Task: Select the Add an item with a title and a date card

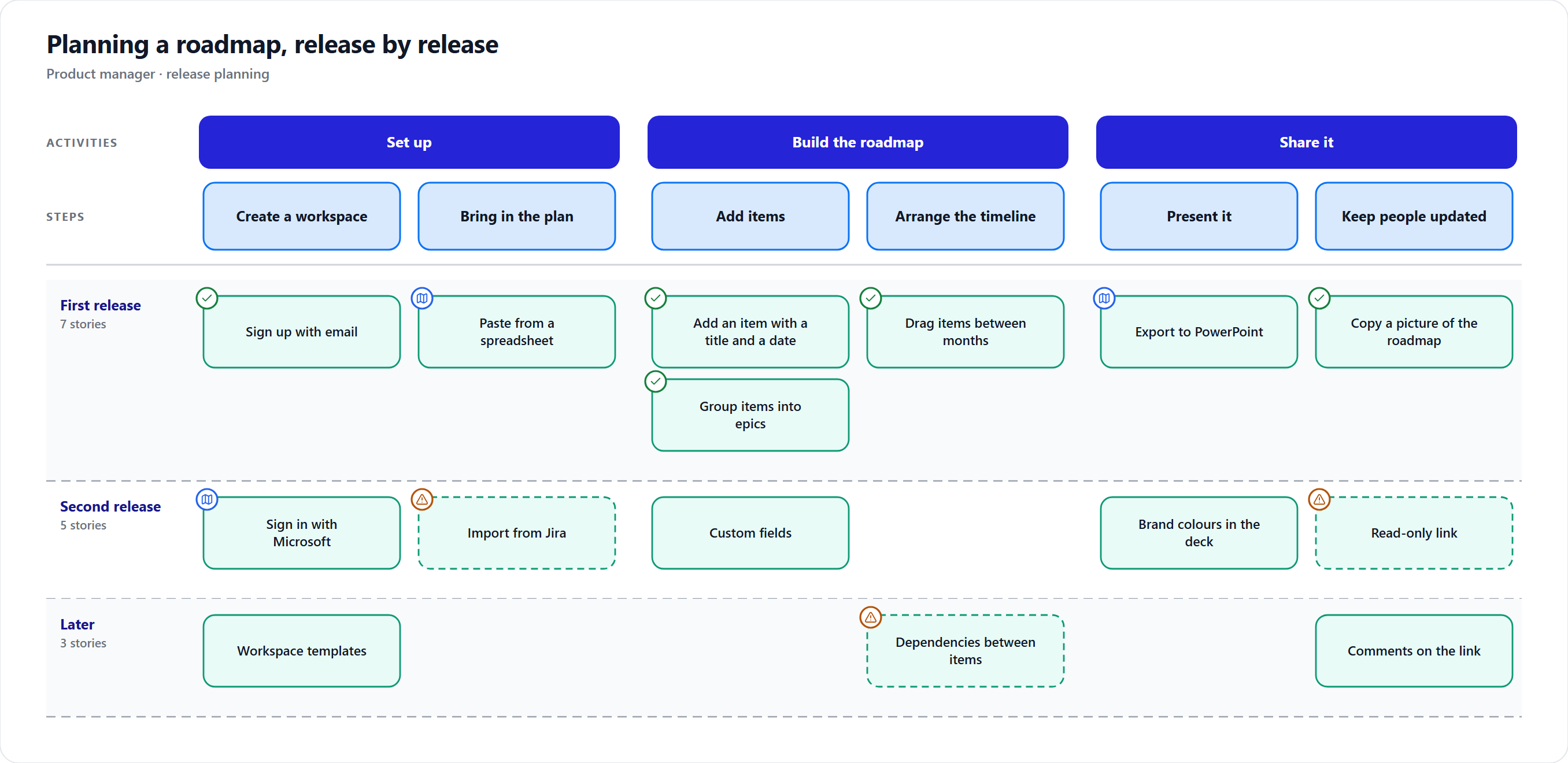Action: tap(750, 332)
